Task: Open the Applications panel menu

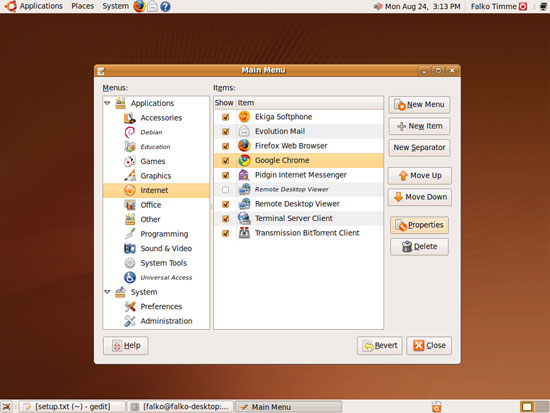Action: (x=34, y=6)
